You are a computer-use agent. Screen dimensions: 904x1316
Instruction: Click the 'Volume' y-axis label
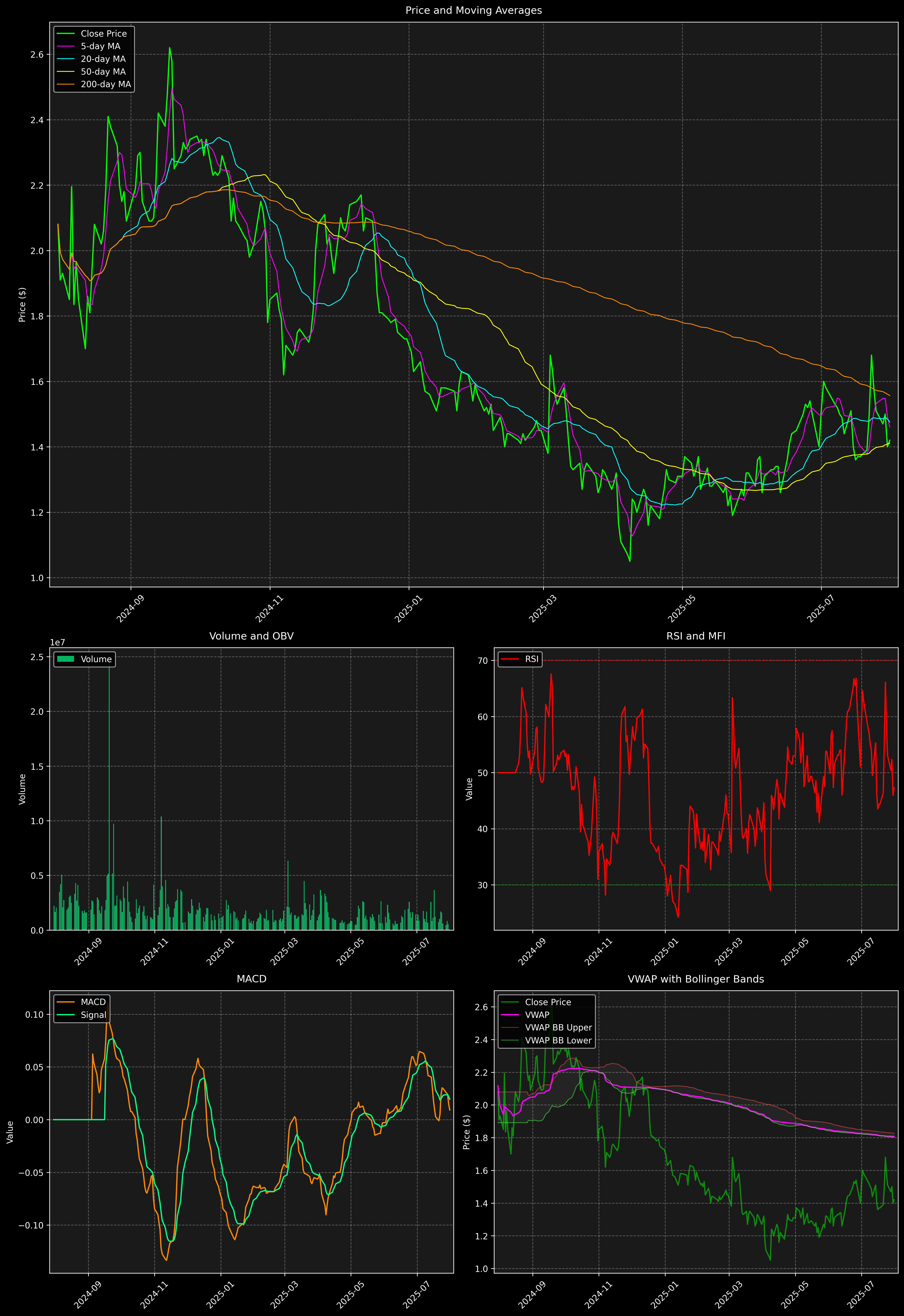coord(22,789)
